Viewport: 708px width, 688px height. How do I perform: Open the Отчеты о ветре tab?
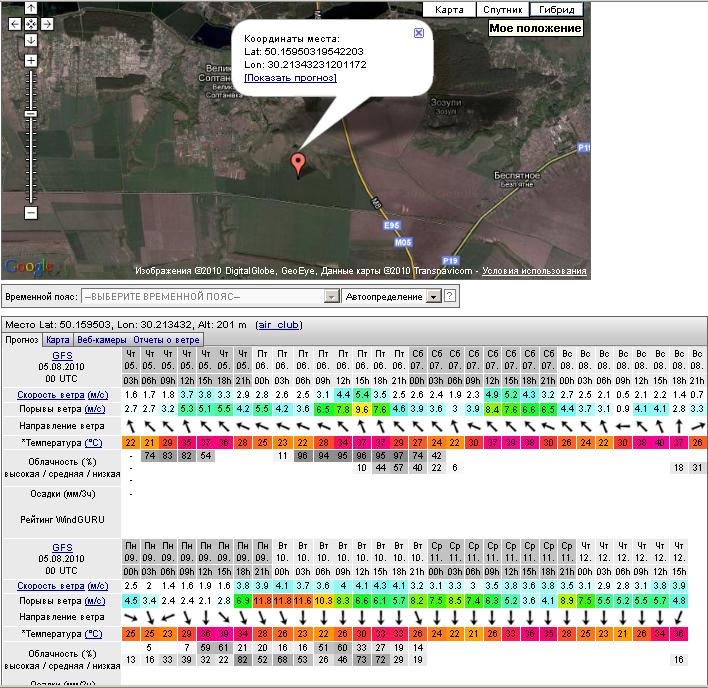point(168,340)
